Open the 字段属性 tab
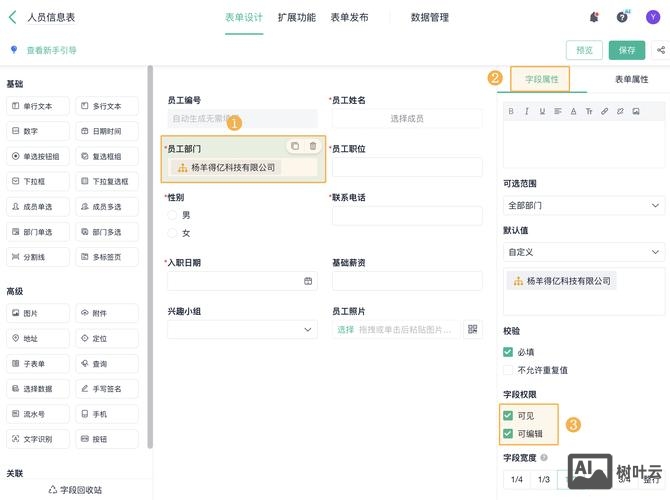 (541, 79)
